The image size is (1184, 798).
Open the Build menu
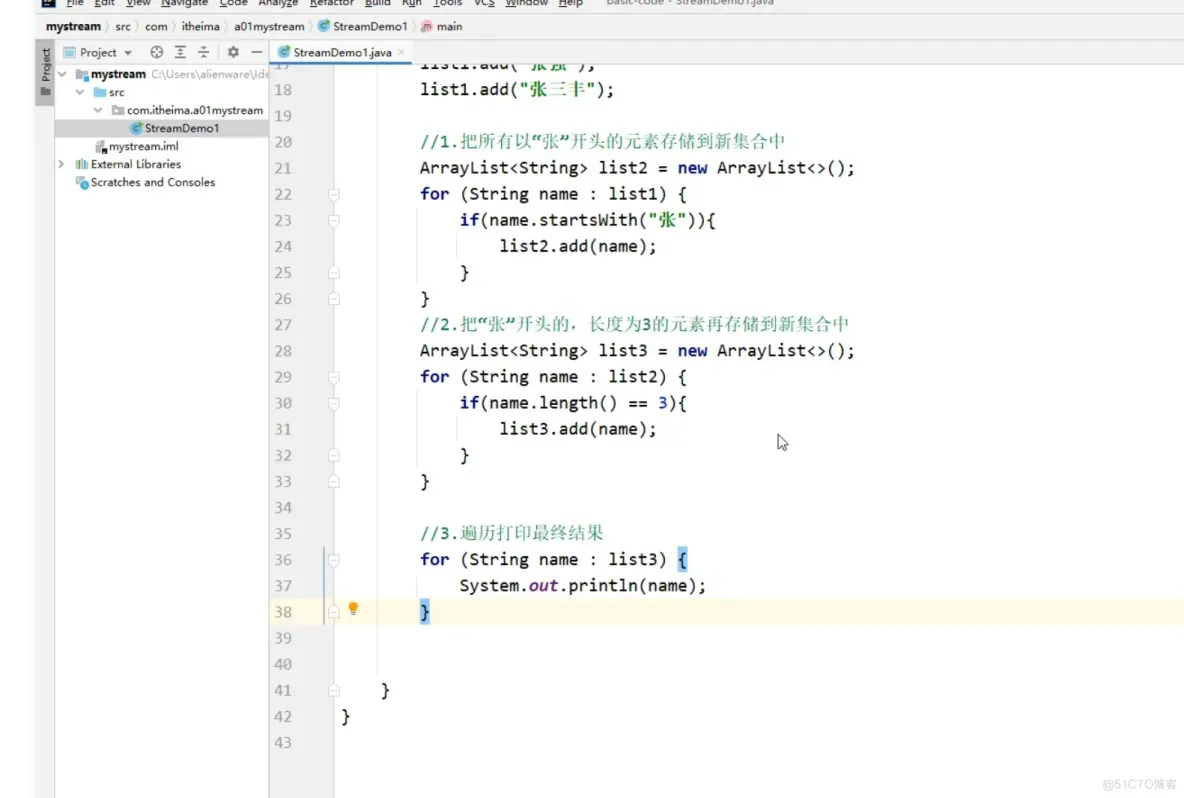coord(378,3)
